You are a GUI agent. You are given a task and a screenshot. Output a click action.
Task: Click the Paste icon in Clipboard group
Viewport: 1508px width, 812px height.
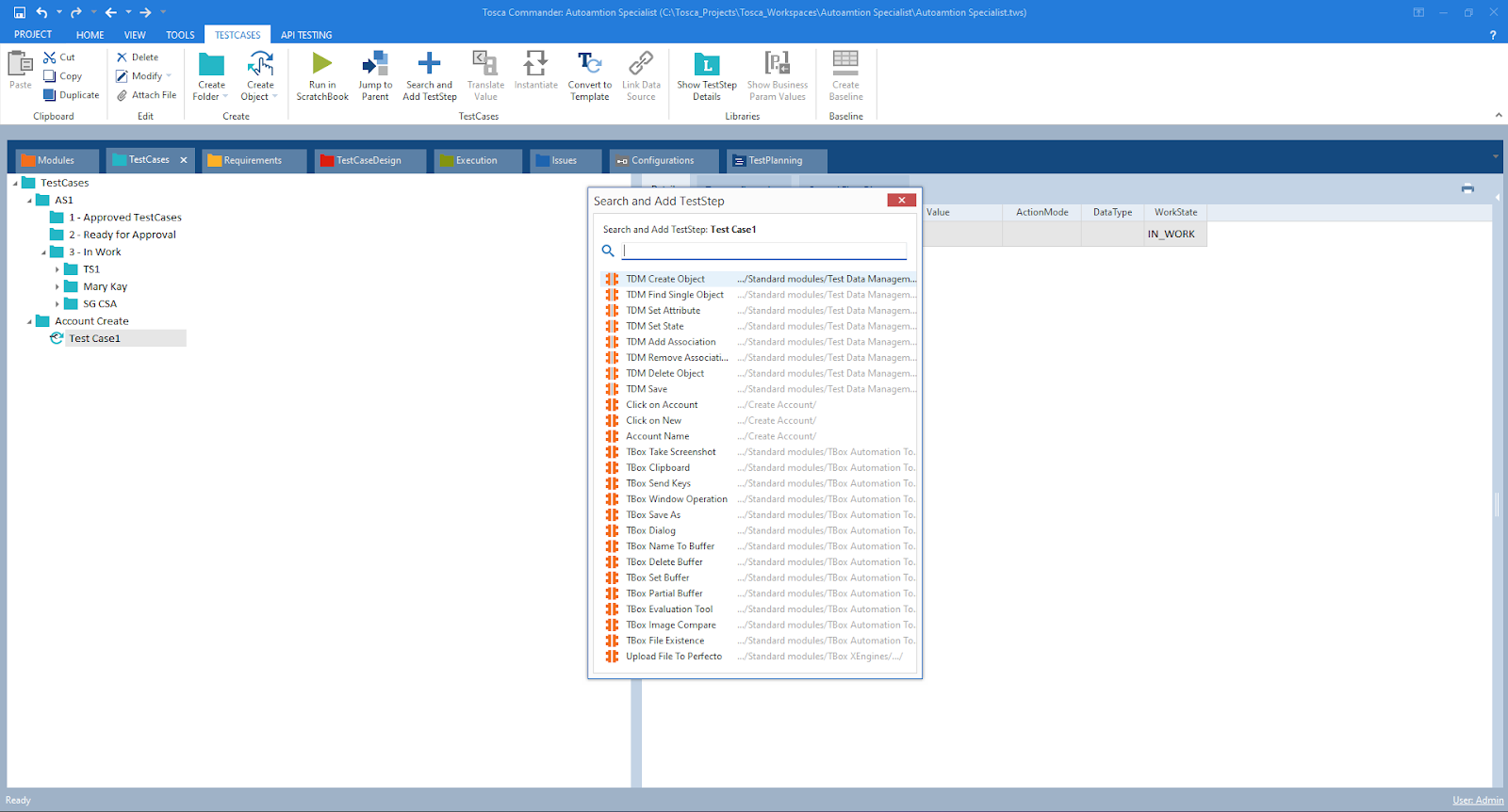tap(20, 64)
